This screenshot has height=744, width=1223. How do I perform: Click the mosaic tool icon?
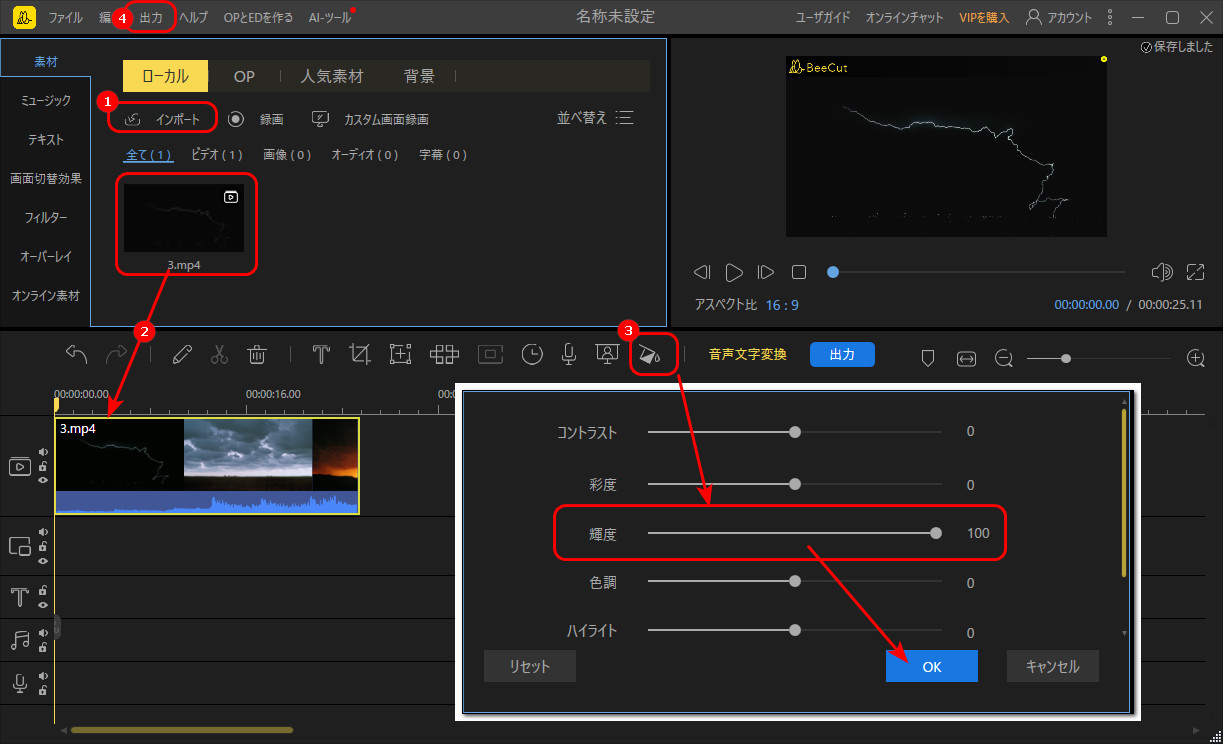[444, 354]
